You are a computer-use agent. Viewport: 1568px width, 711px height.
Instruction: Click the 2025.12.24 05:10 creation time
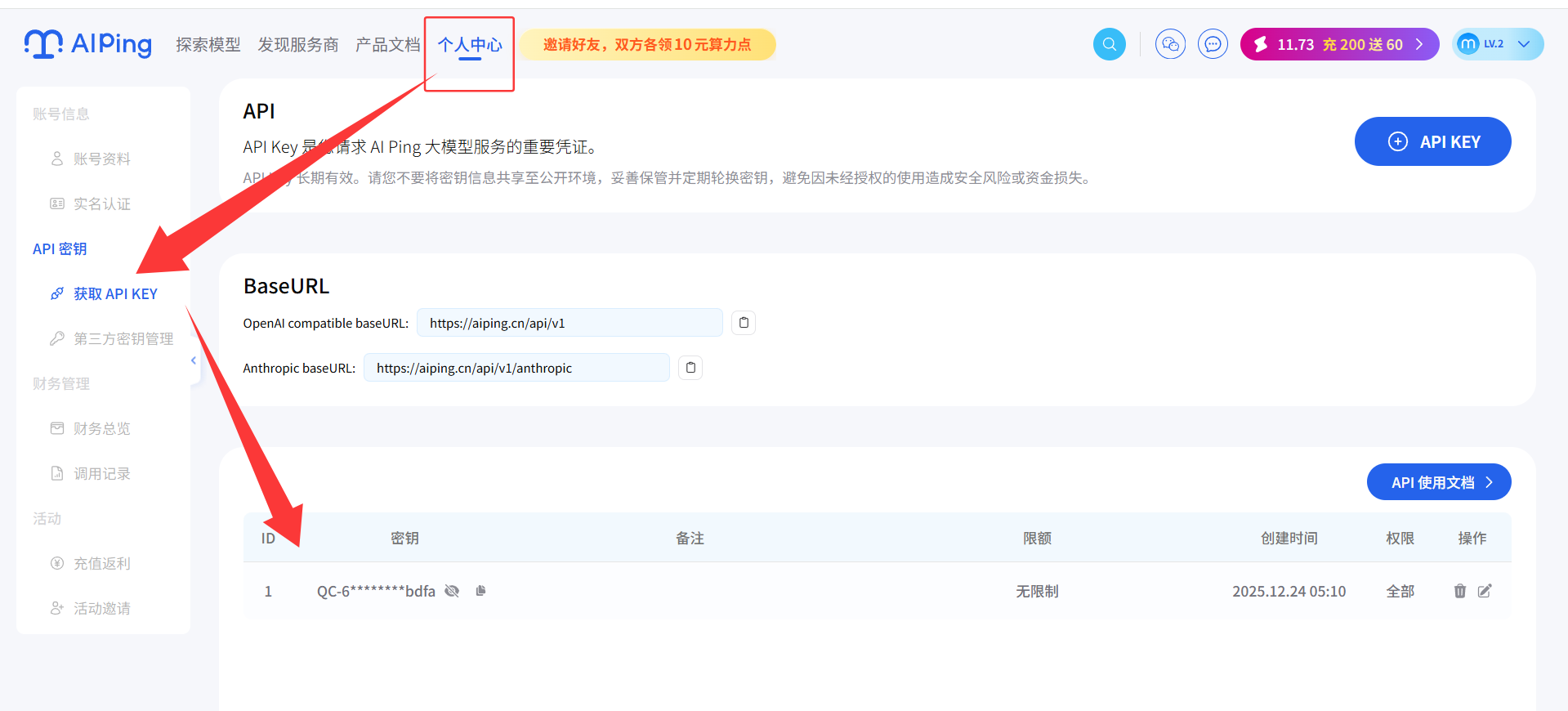pos(1289,591)
